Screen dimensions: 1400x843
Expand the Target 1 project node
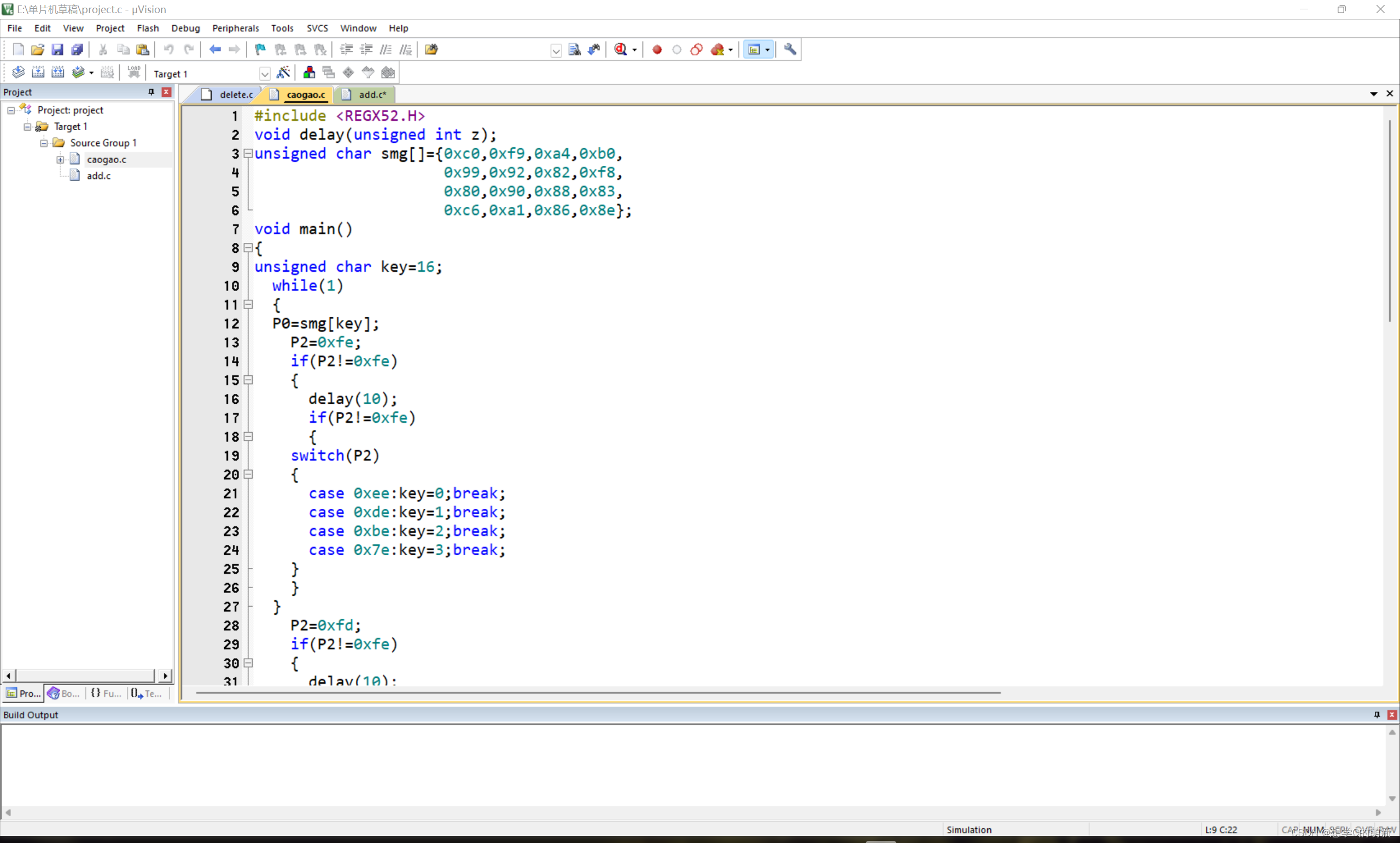[27, 126]
